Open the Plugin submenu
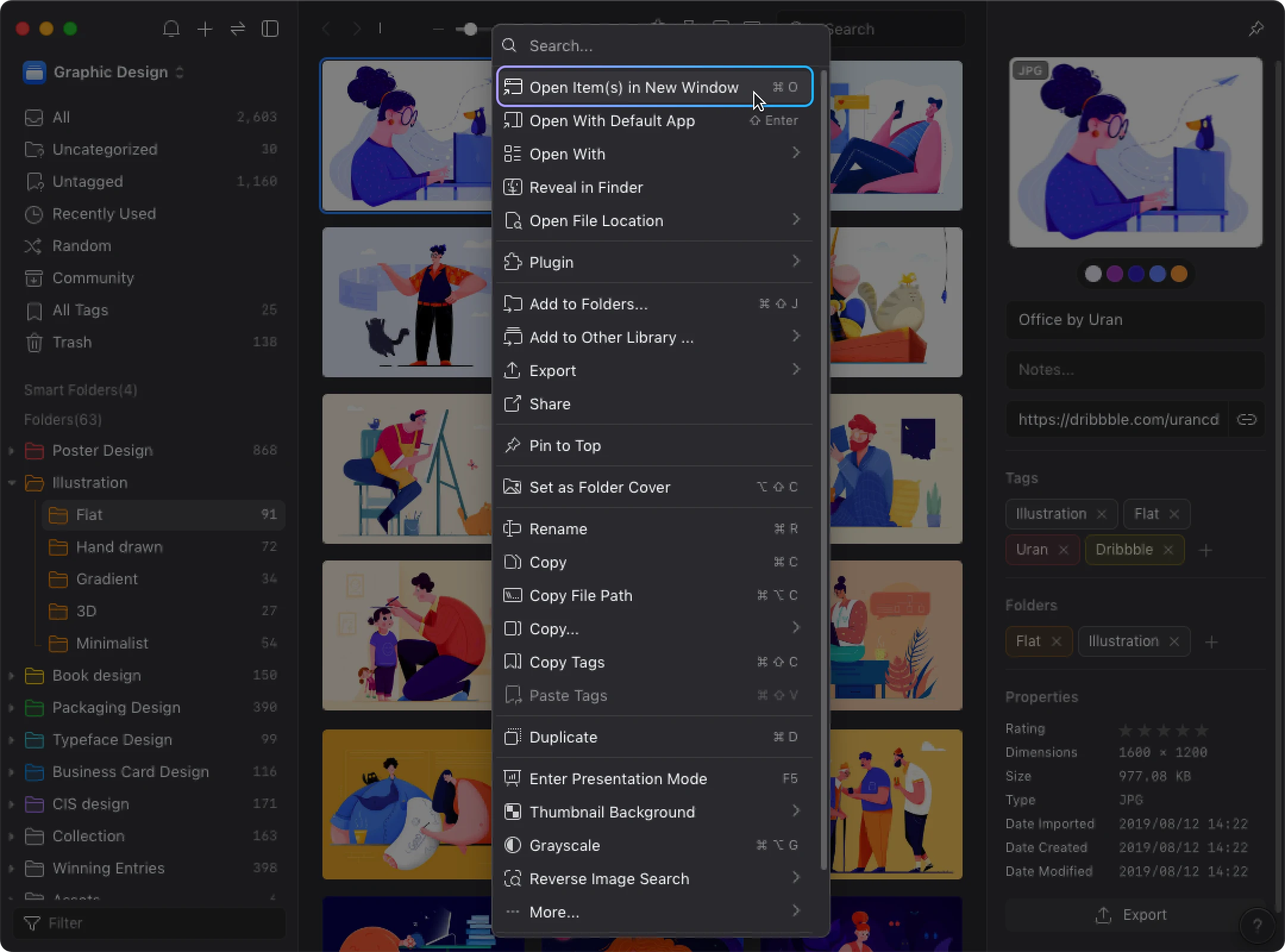The width and height of the screenshot is (1285, 952). 655,262
